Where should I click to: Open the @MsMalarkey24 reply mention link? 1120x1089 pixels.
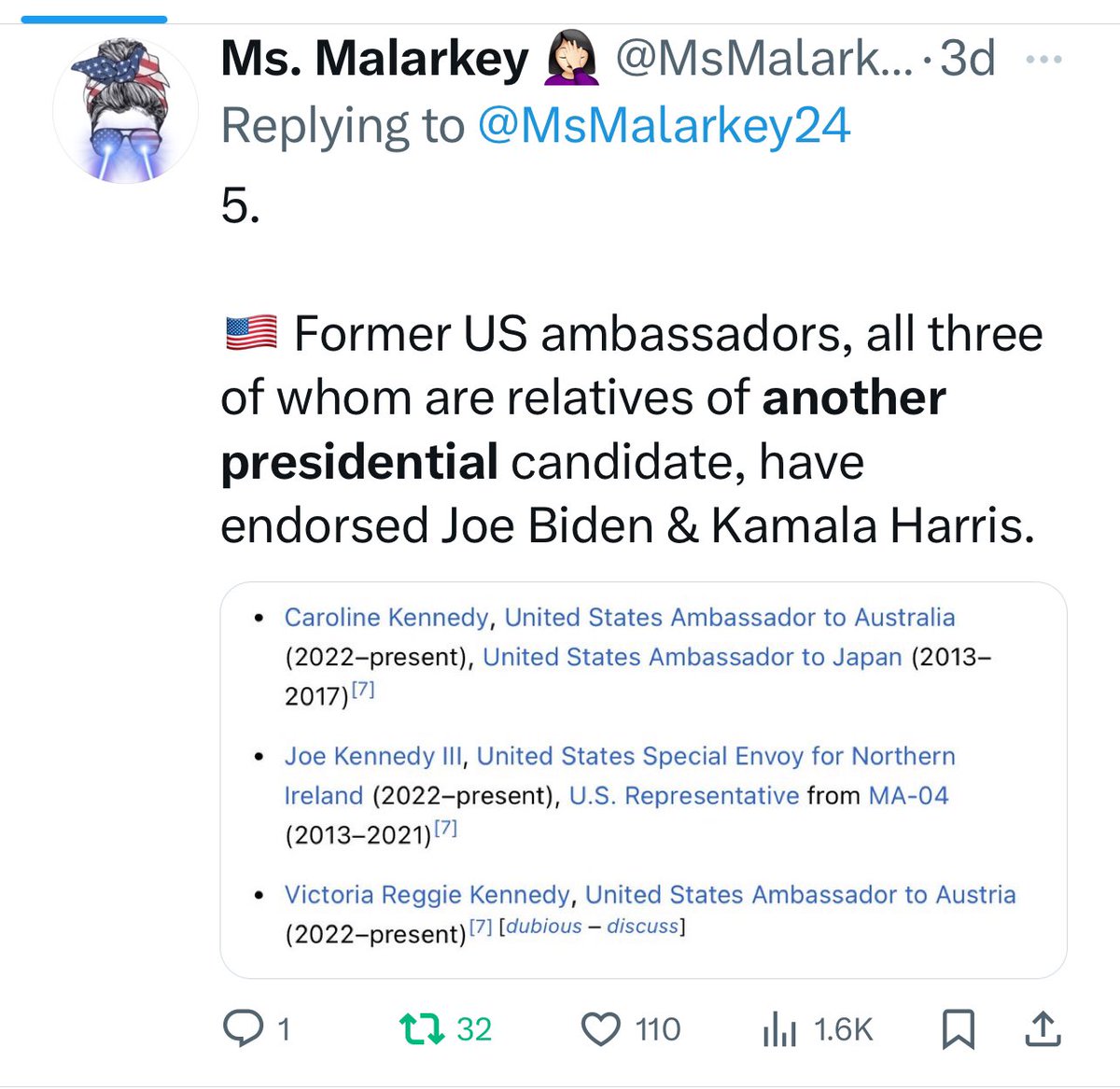664,125
